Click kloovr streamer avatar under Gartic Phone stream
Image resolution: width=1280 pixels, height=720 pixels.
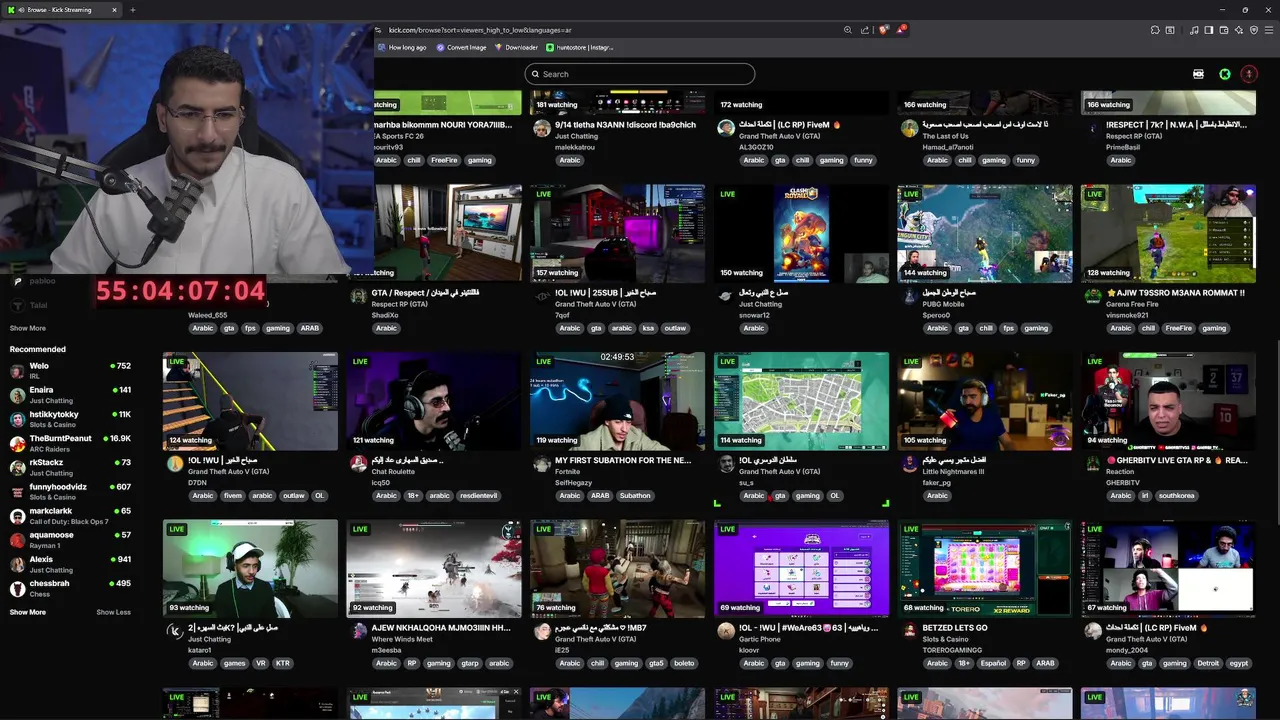(x=726, y=631)
